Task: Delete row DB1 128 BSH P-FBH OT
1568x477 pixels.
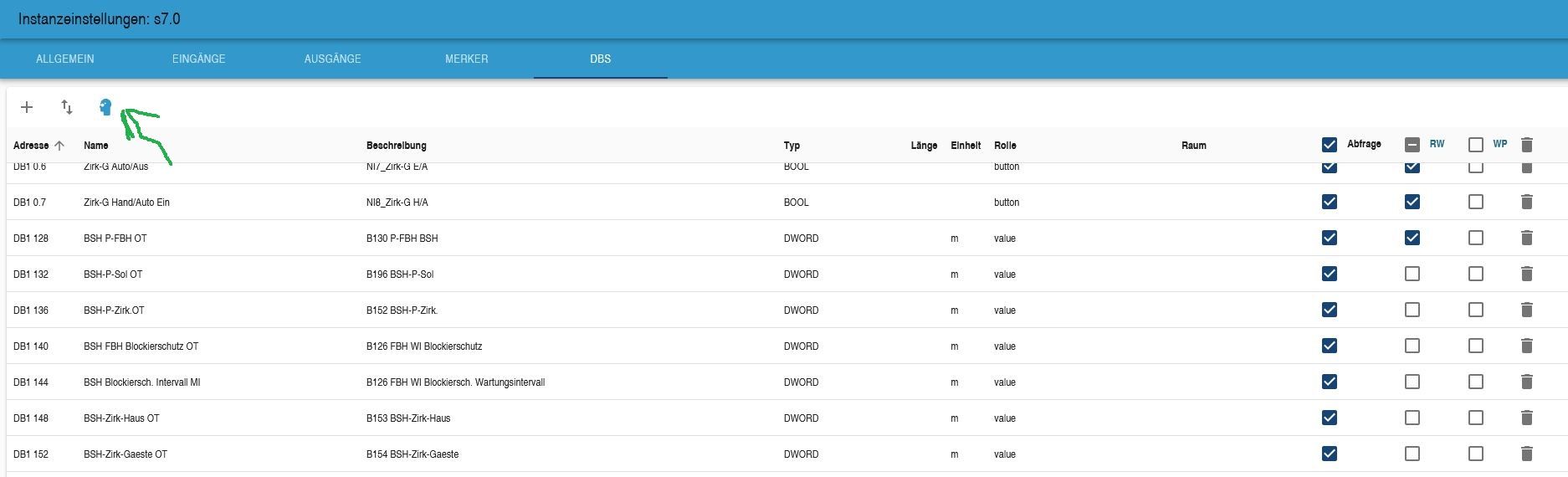Action: coord(1526,238)
